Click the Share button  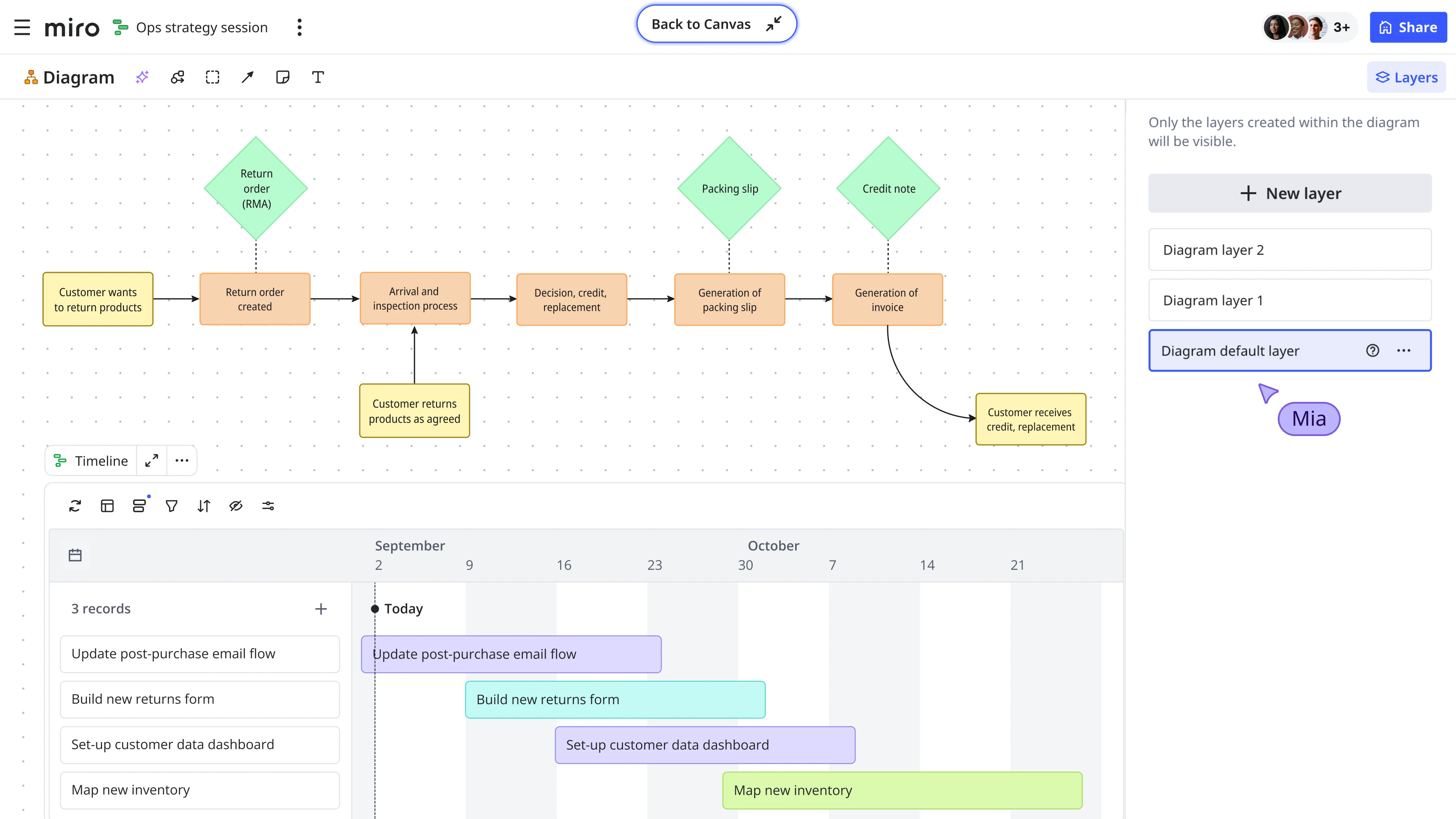(1408, 27)
